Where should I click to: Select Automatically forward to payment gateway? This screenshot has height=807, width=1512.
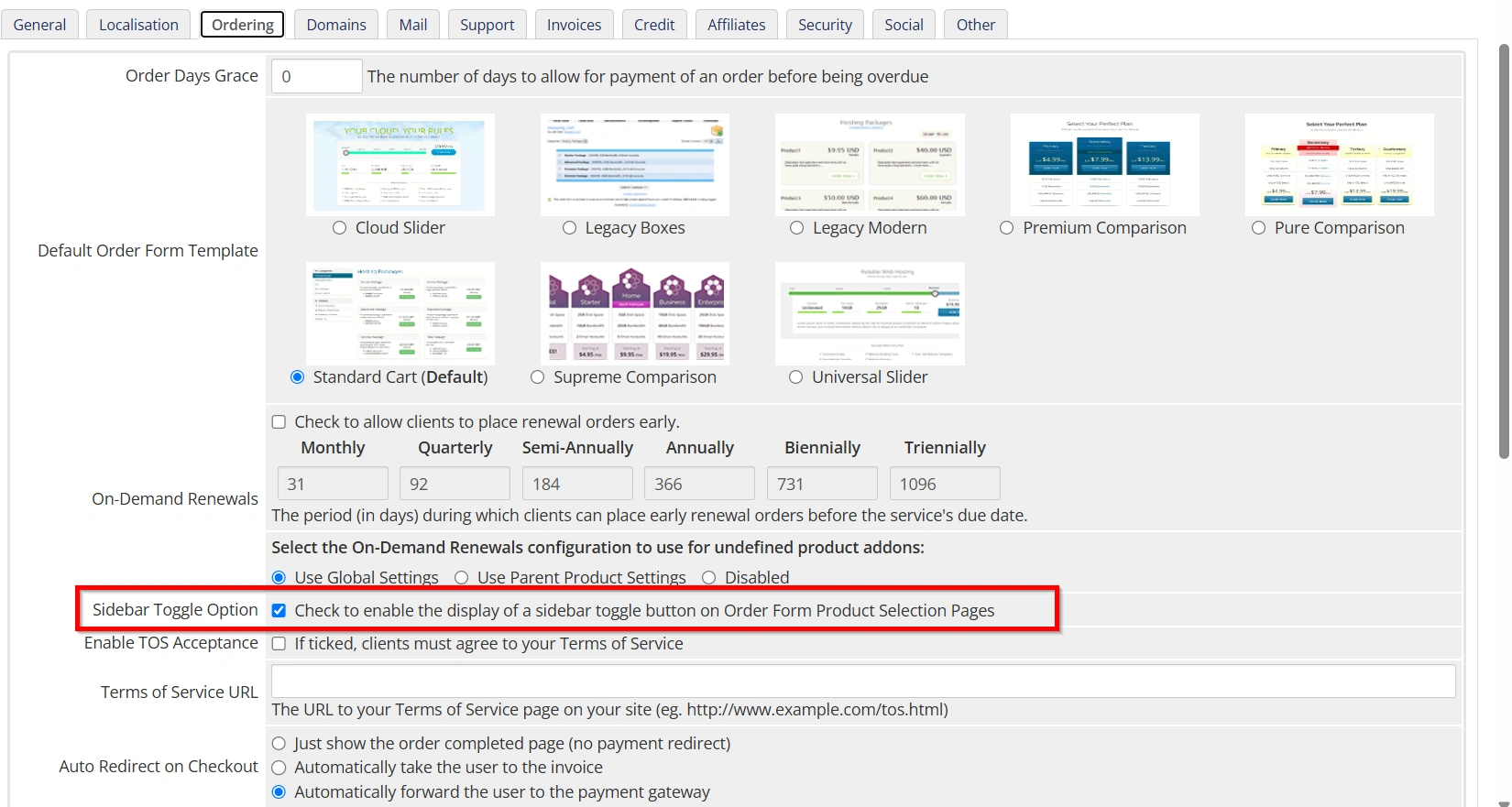[x=279, y=792]
